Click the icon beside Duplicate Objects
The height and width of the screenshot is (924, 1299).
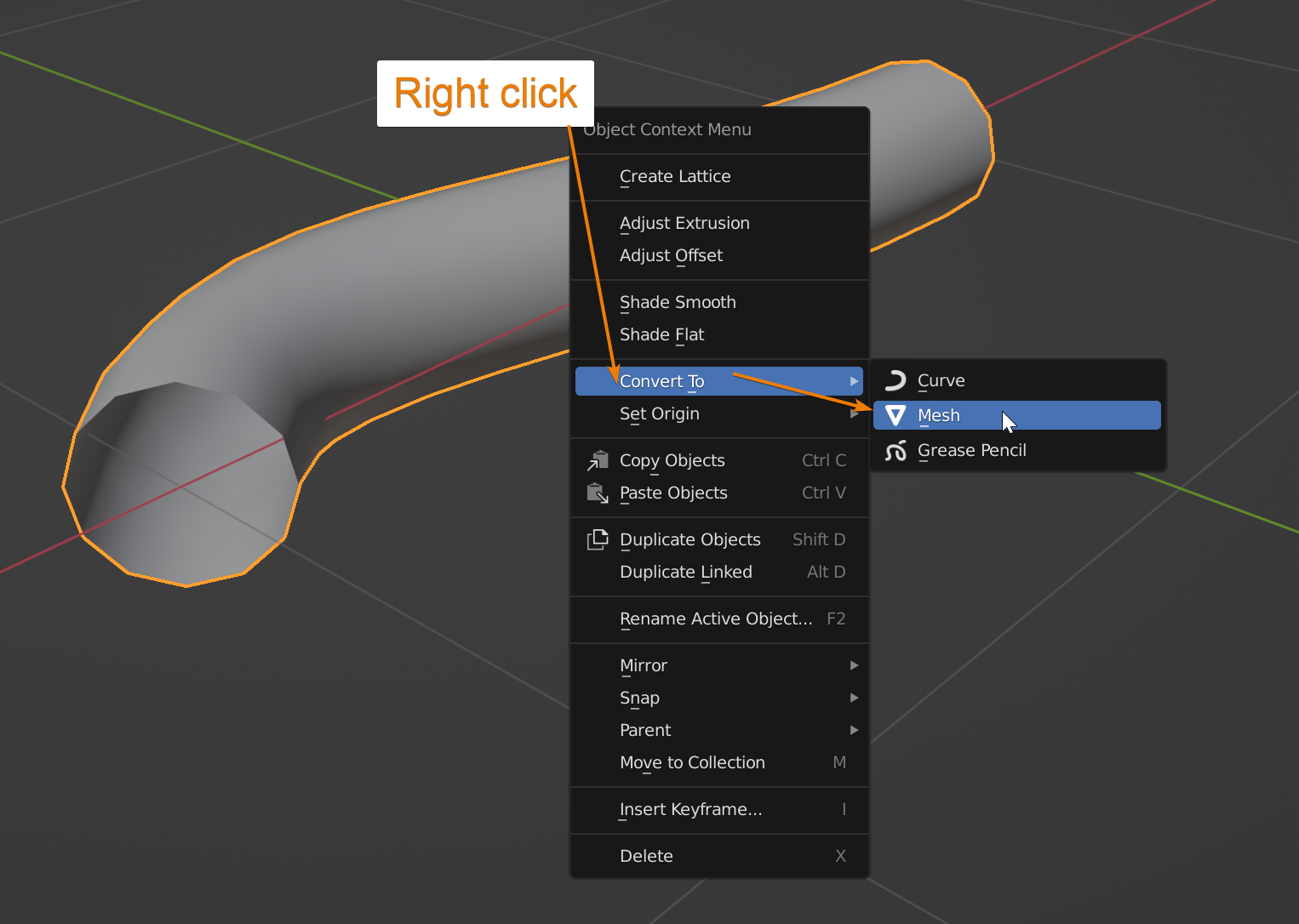(x=598, y=539)
